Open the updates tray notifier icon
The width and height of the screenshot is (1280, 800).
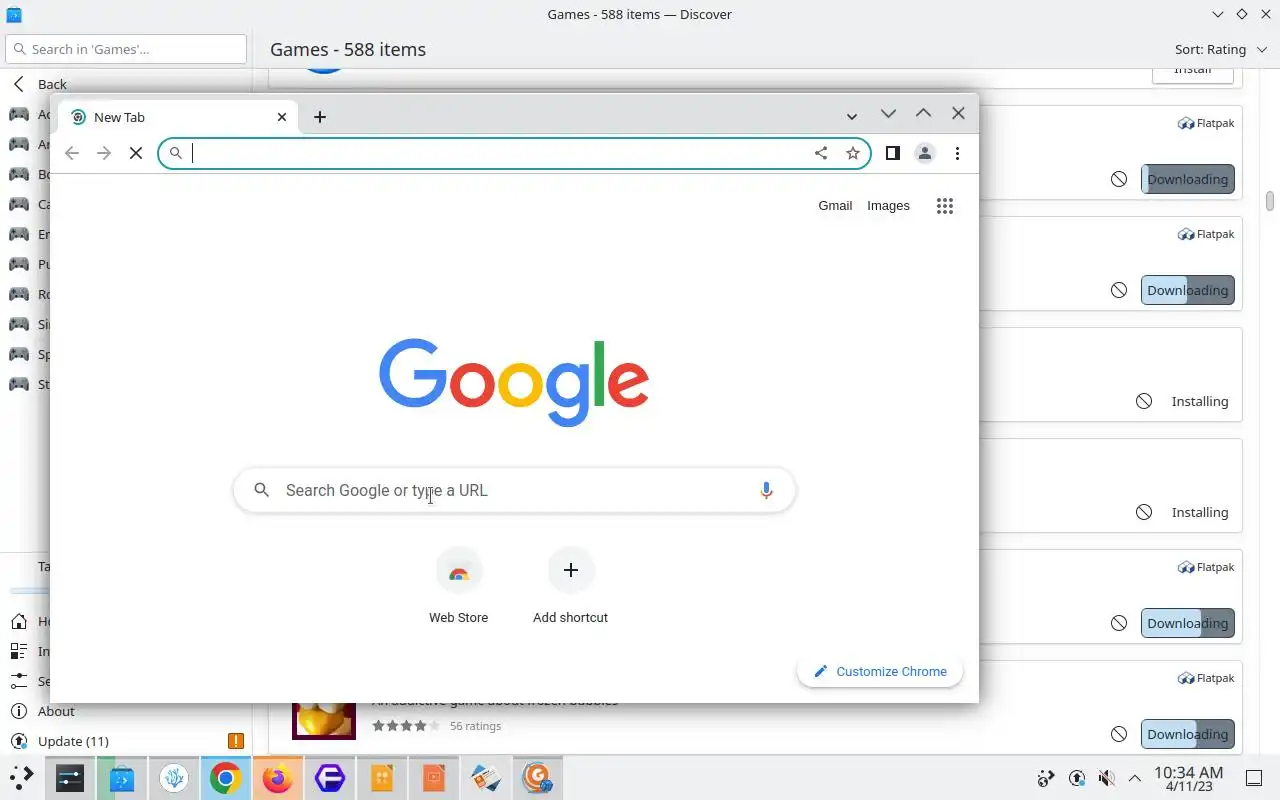[x=1077, y=778]
